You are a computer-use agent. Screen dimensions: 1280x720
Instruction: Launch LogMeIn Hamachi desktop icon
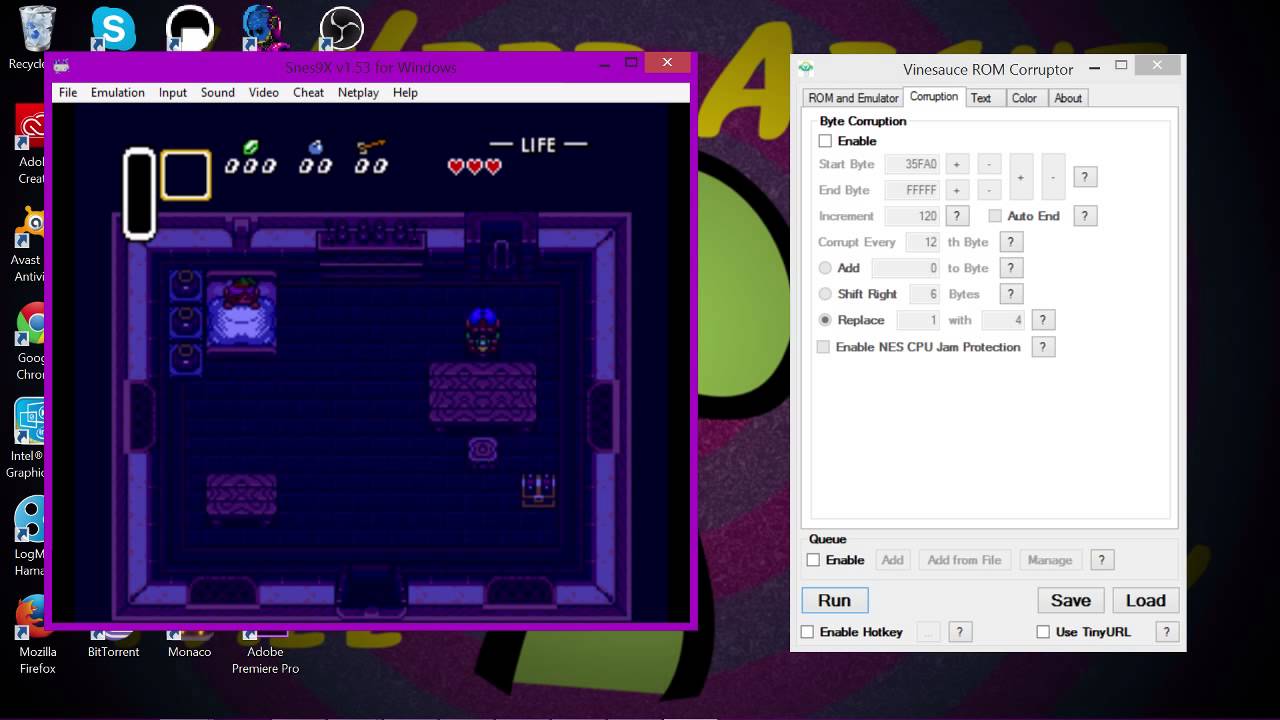[30, 537]
